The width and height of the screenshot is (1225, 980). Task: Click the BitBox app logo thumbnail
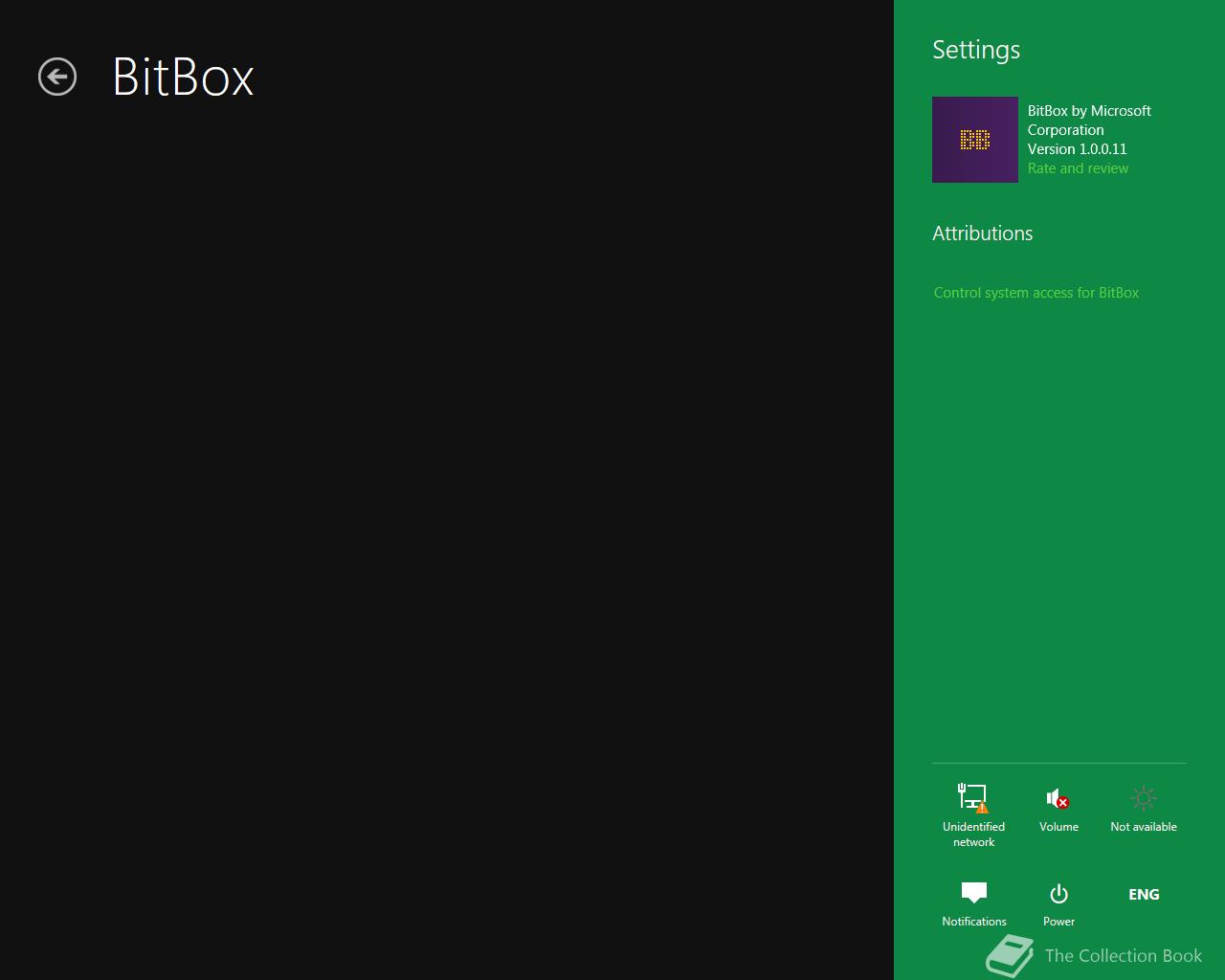[x=975, y=140]
